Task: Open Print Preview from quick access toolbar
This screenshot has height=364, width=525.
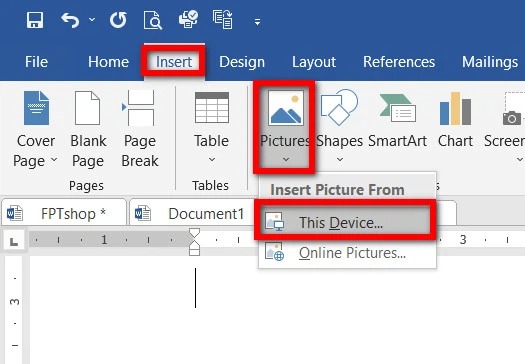Action: [x=153, y=20]
